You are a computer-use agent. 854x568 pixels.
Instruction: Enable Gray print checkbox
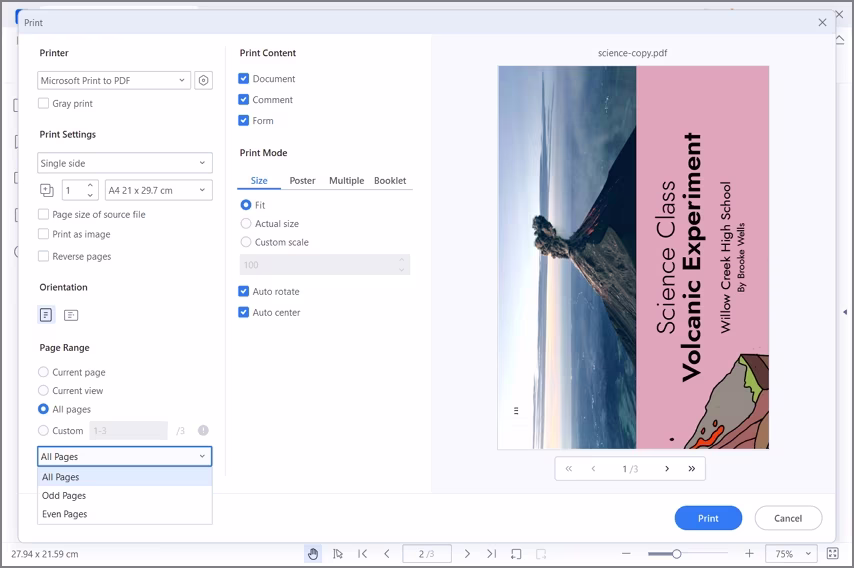(44, 103)
